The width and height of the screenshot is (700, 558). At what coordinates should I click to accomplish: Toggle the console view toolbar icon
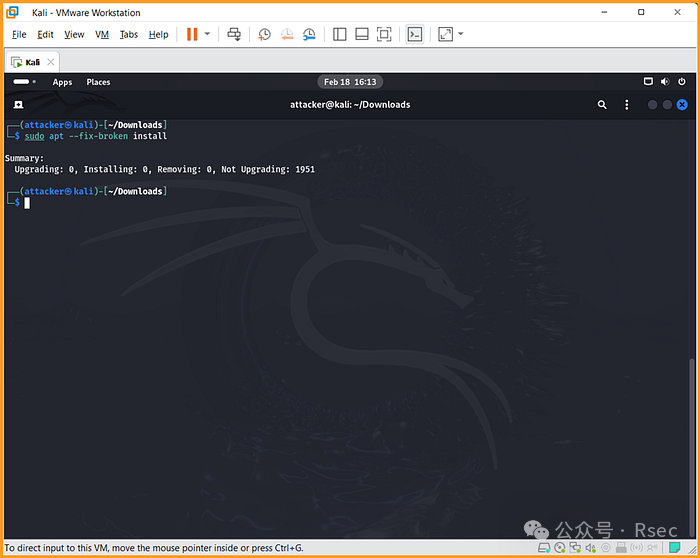tap(414, 34)
